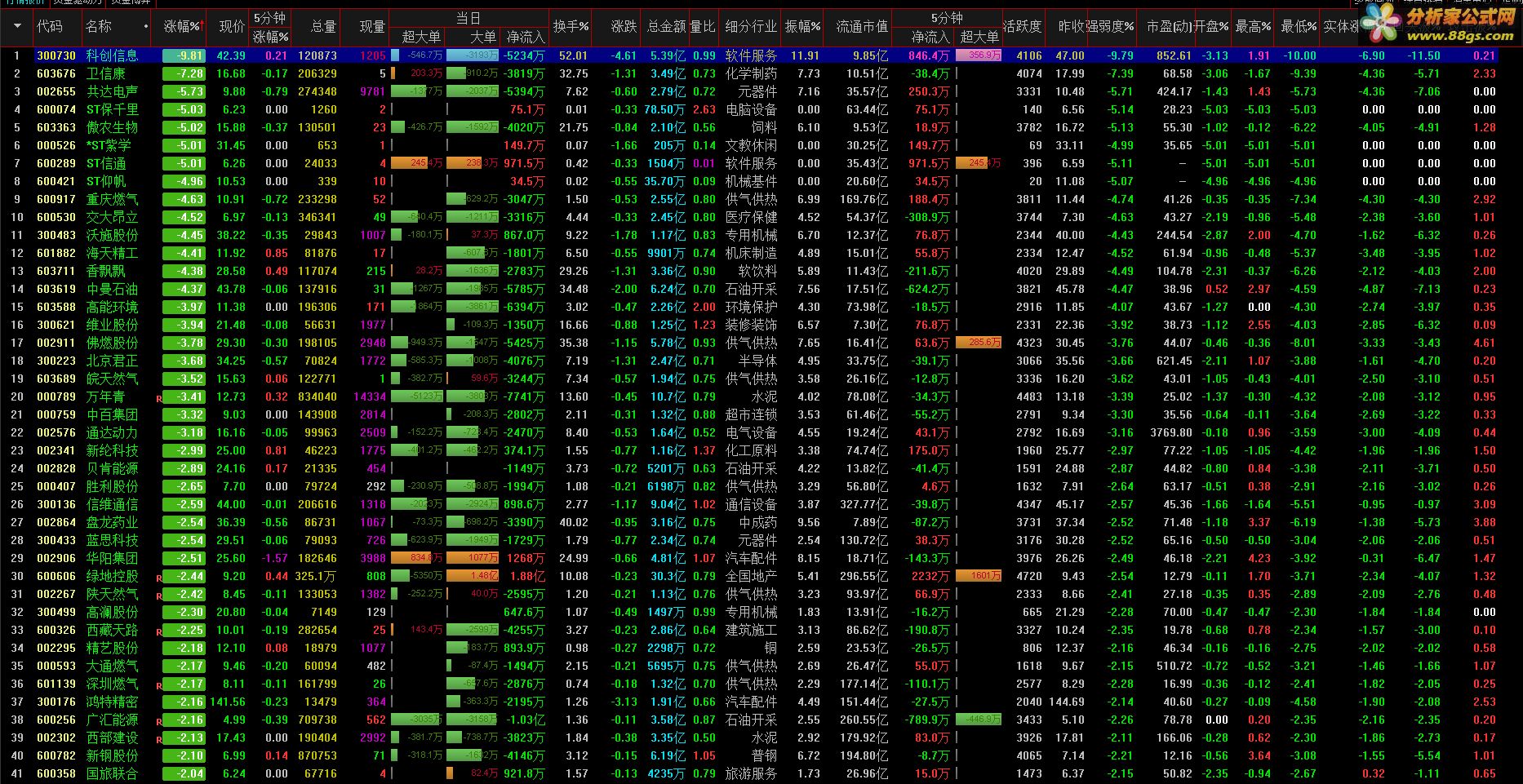Select stock name 新纶科技
The width and height of the screenshot is (1523, 784).
click(112, 450)
